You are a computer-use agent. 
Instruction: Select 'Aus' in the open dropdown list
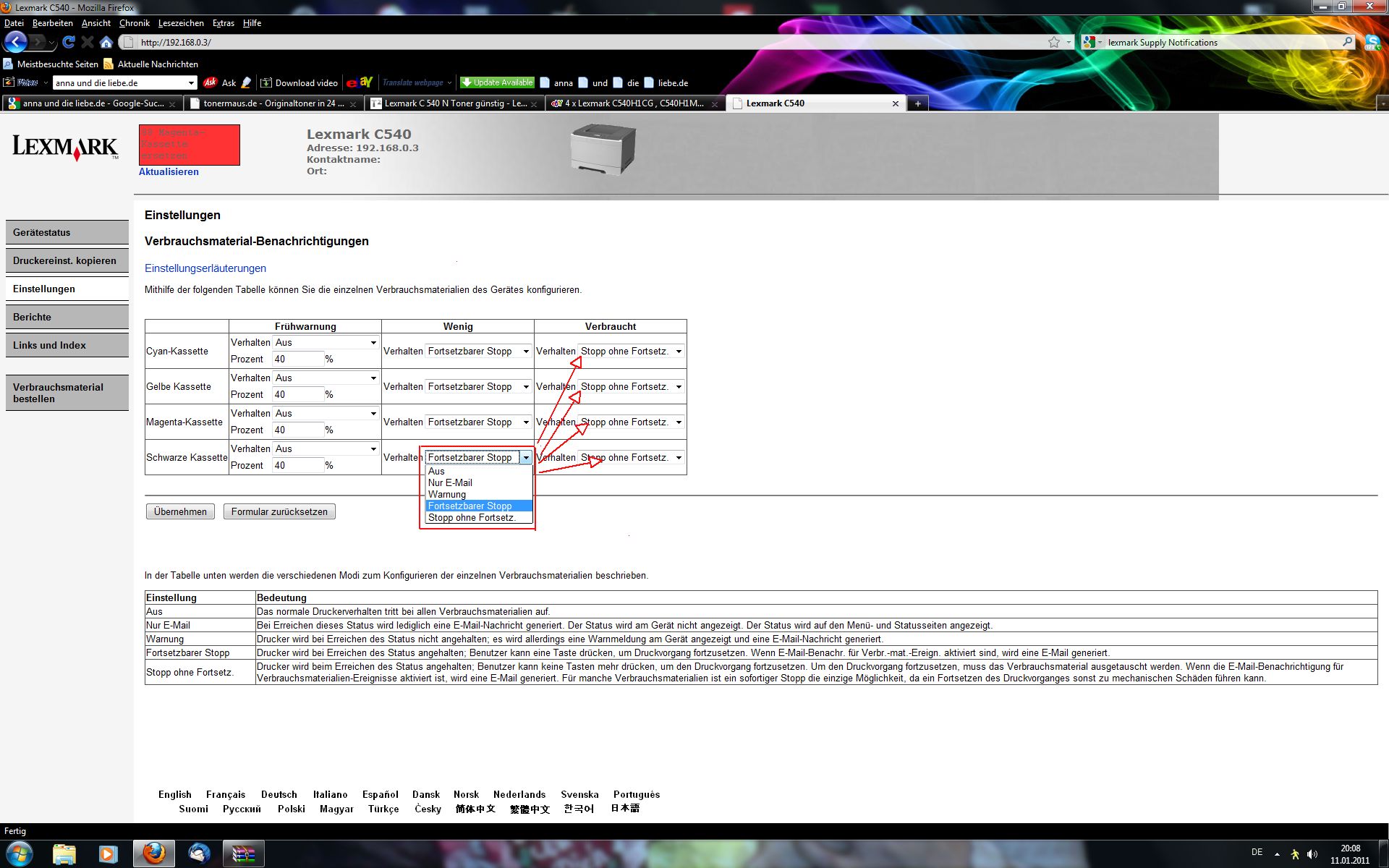[x=479, y=471]
